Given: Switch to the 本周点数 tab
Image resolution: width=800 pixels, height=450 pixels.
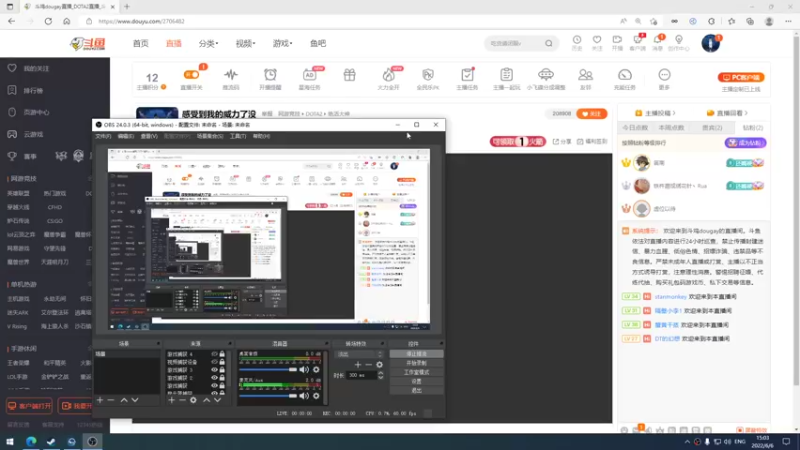Looking at the screenshot, I should (x=671, y=128).
